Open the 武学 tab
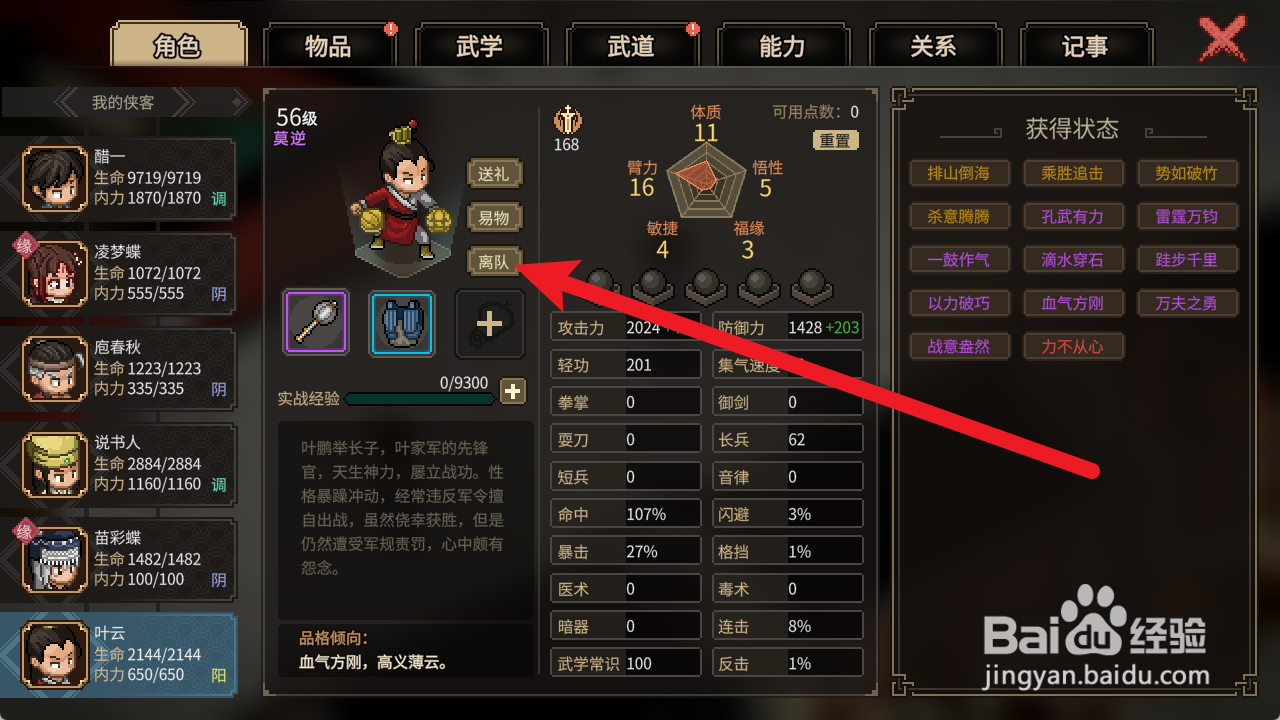1280x720 pixels. [x=479, y=46]
